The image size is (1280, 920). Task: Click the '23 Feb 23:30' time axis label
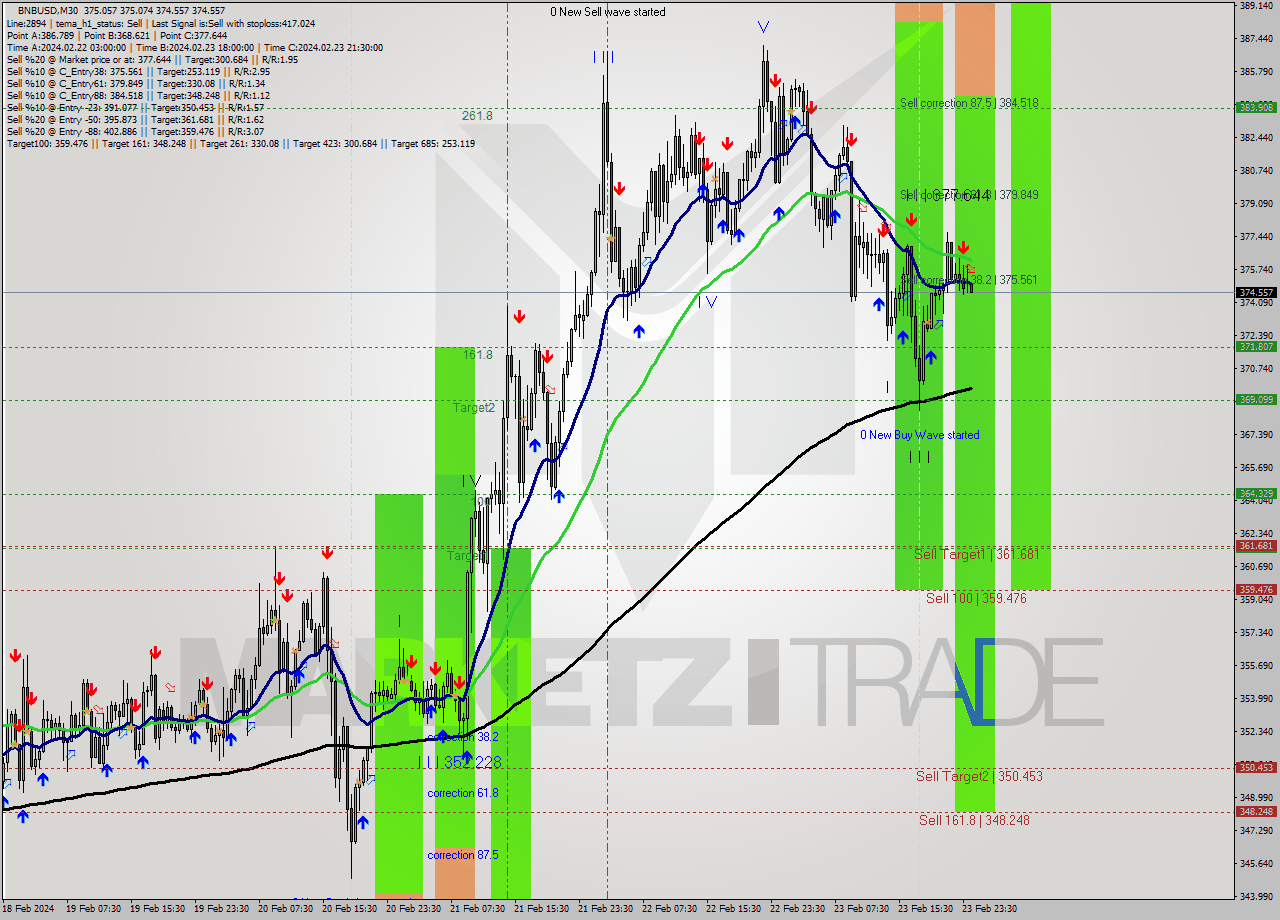[x=989, y=909]
